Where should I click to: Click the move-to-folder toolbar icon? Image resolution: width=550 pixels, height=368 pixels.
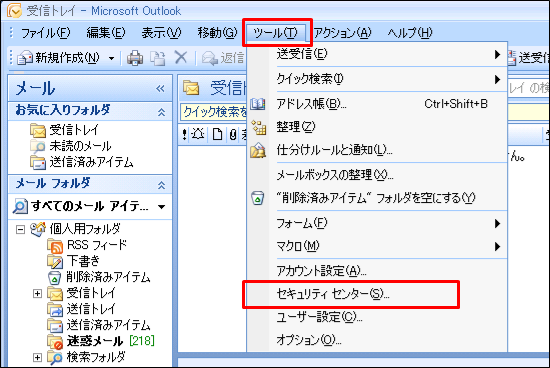[x=158, y=58]
